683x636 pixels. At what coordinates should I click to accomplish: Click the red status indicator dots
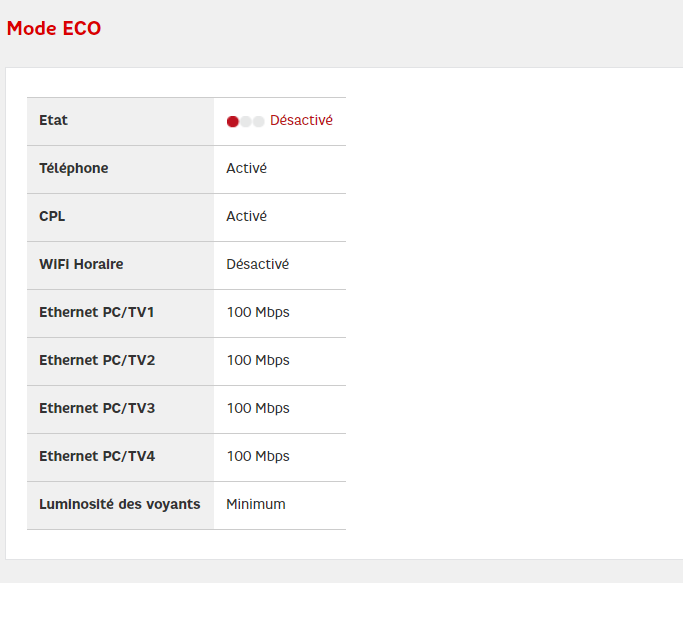coord(245,121)
